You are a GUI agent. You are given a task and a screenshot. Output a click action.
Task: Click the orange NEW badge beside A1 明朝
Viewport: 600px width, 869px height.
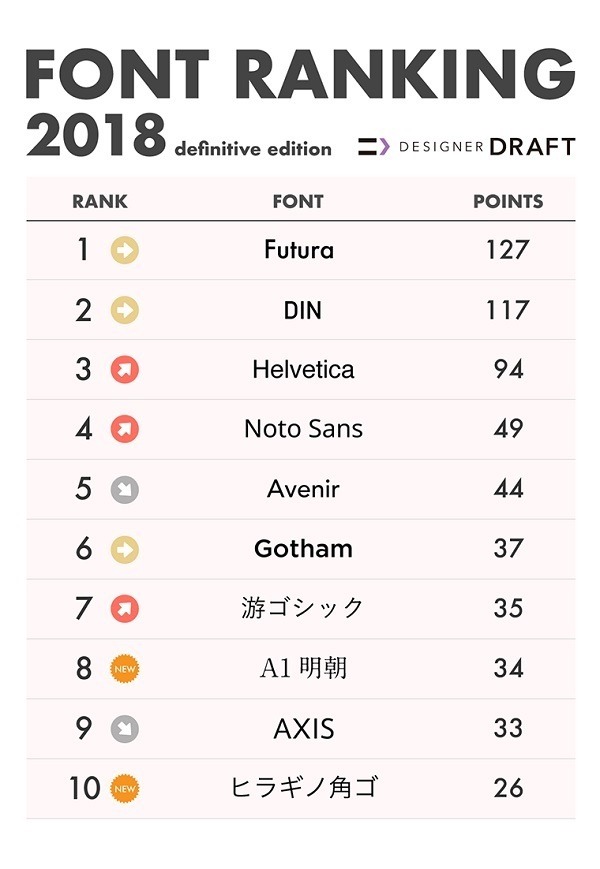click(x=125, y=669)
